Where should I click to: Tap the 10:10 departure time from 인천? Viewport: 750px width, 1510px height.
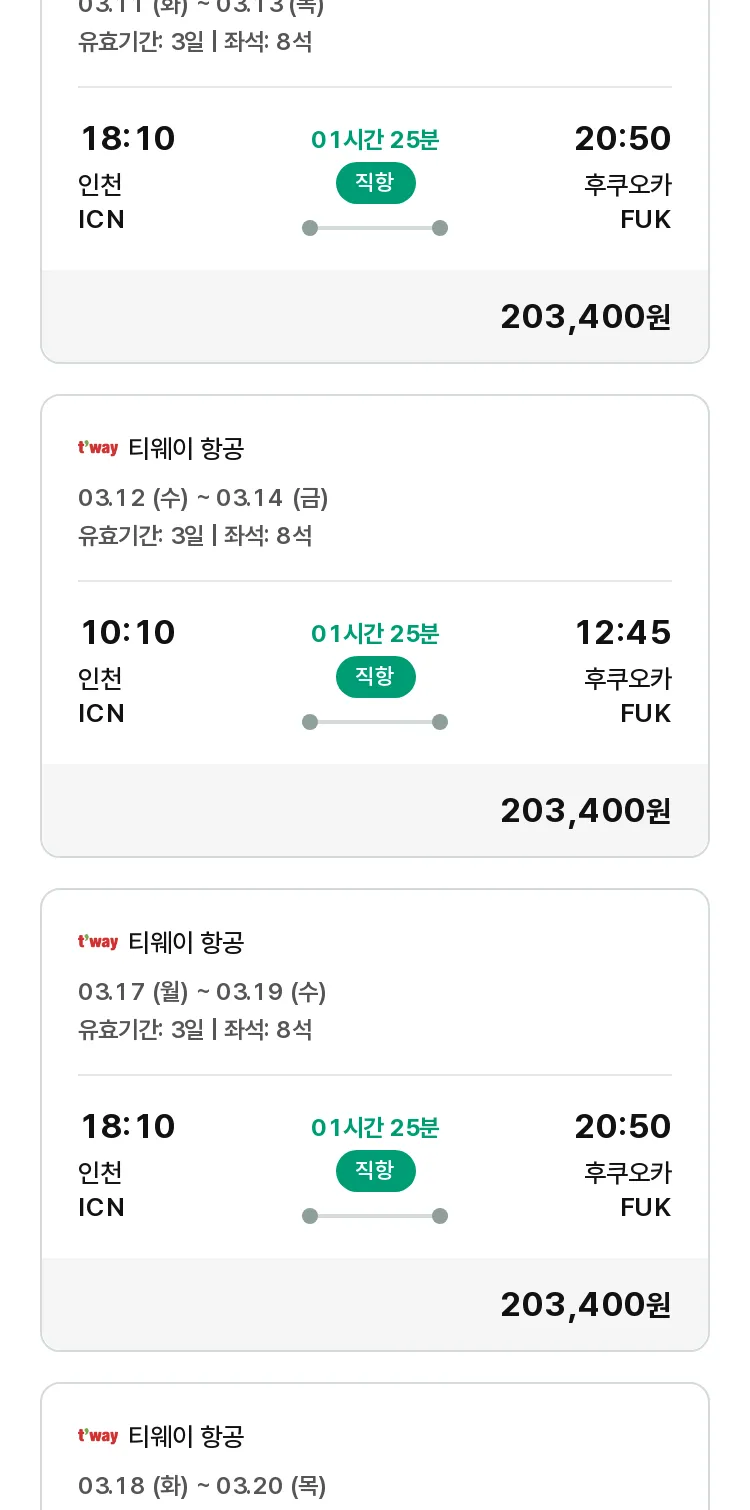tap(128, 632)
